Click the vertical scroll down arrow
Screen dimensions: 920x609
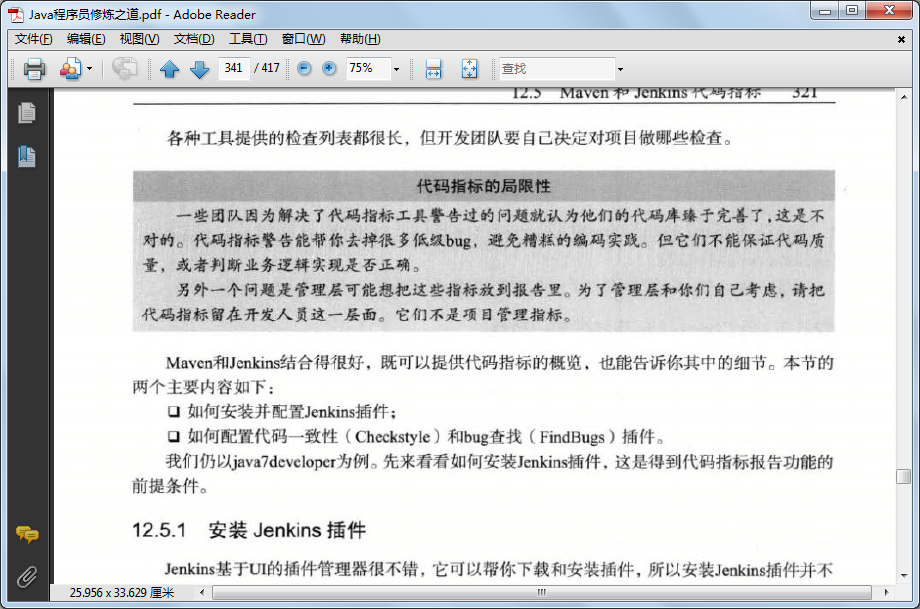coord(904,576)
